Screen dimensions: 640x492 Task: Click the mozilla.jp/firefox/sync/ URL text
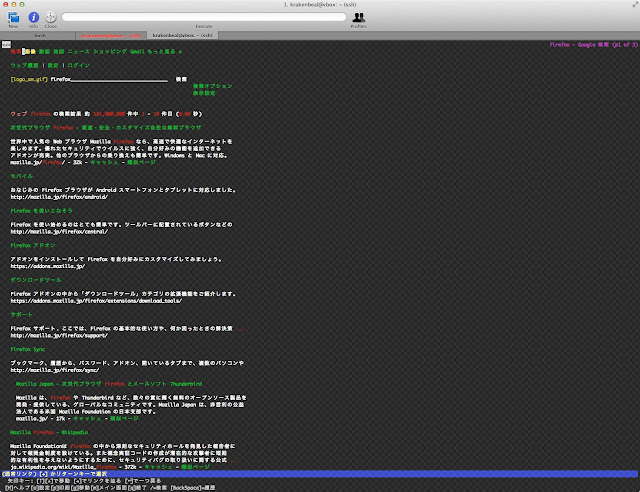[x=55, y=371]
